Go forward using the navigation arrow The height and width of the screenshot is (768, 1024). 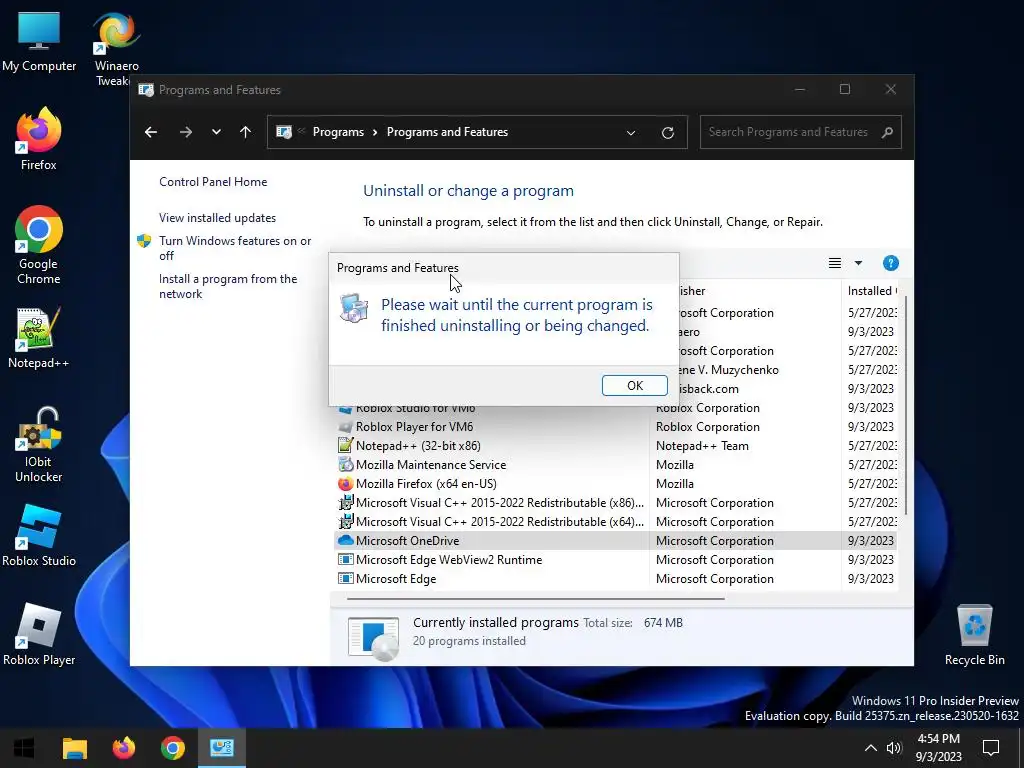pos(186,132)
